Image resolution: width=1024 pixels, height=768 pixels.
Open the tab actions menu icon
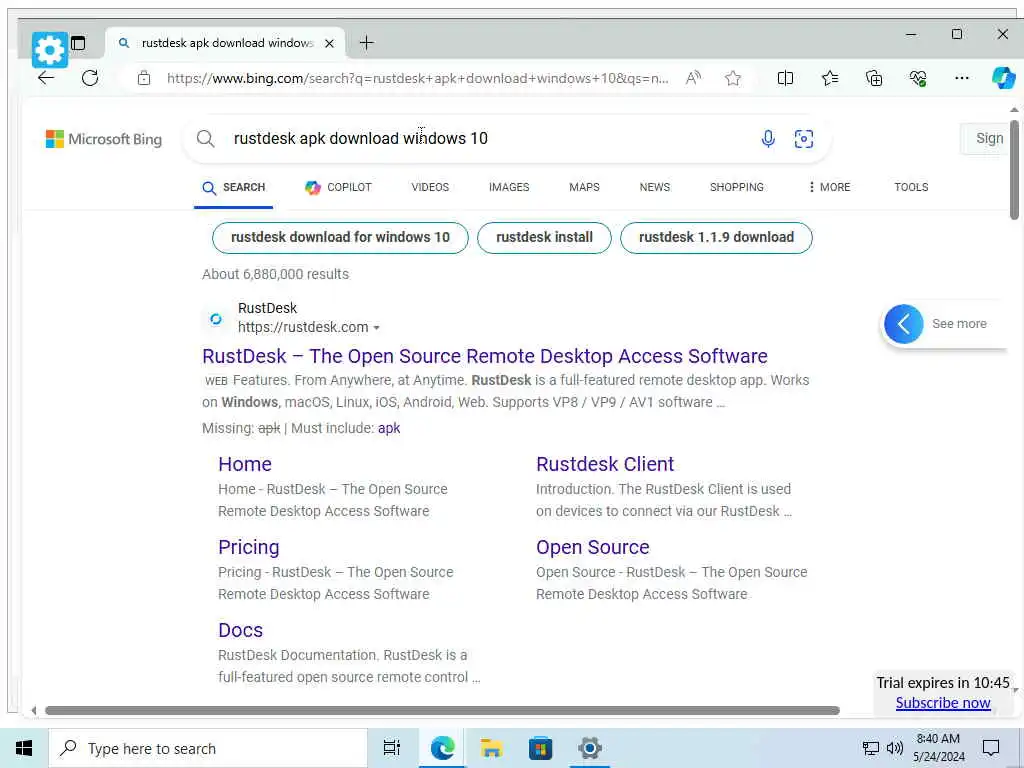coord(78,43)
